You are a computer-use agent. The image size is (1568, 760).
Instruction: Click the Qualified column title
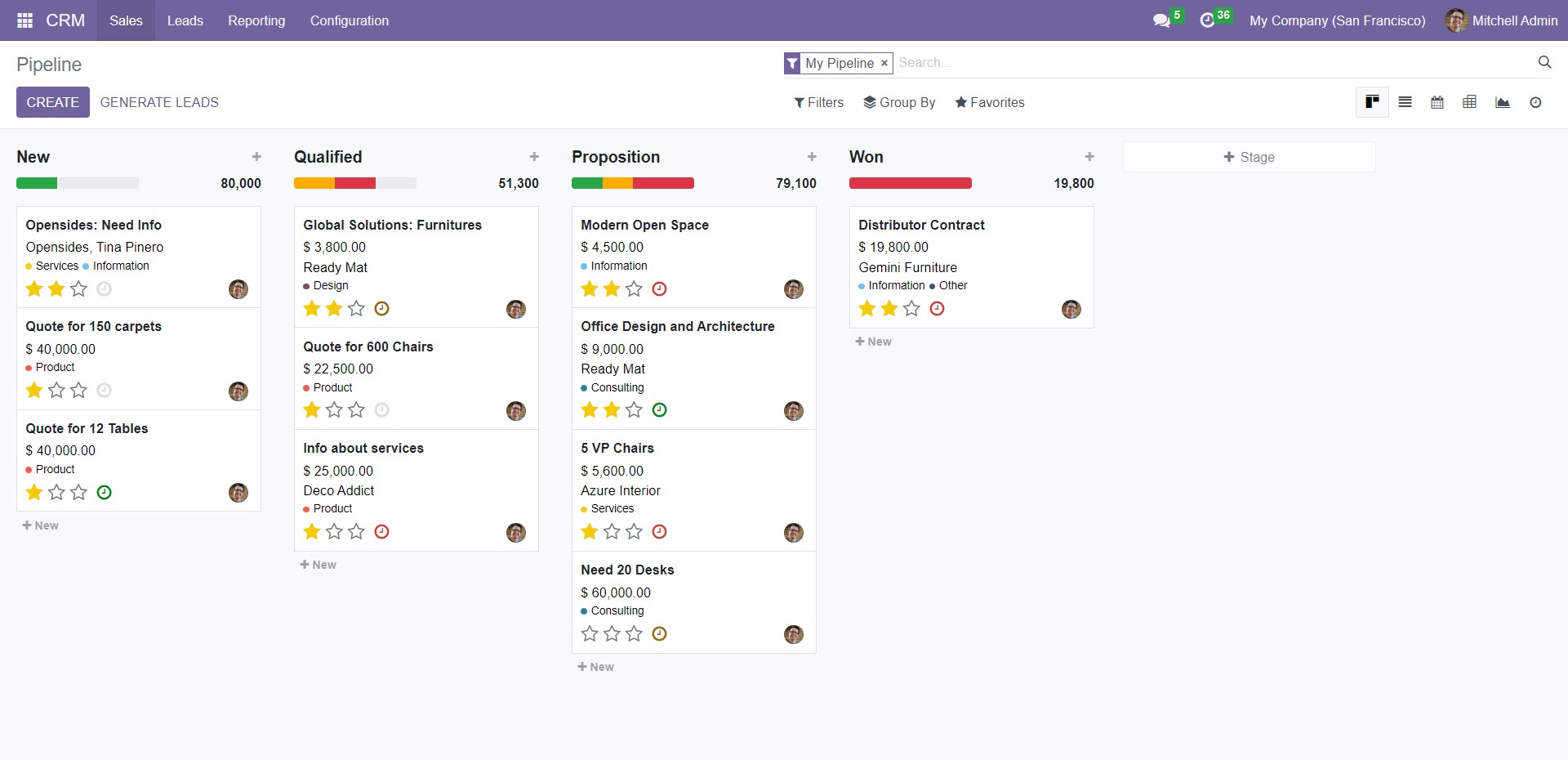[x=328, y=157]
